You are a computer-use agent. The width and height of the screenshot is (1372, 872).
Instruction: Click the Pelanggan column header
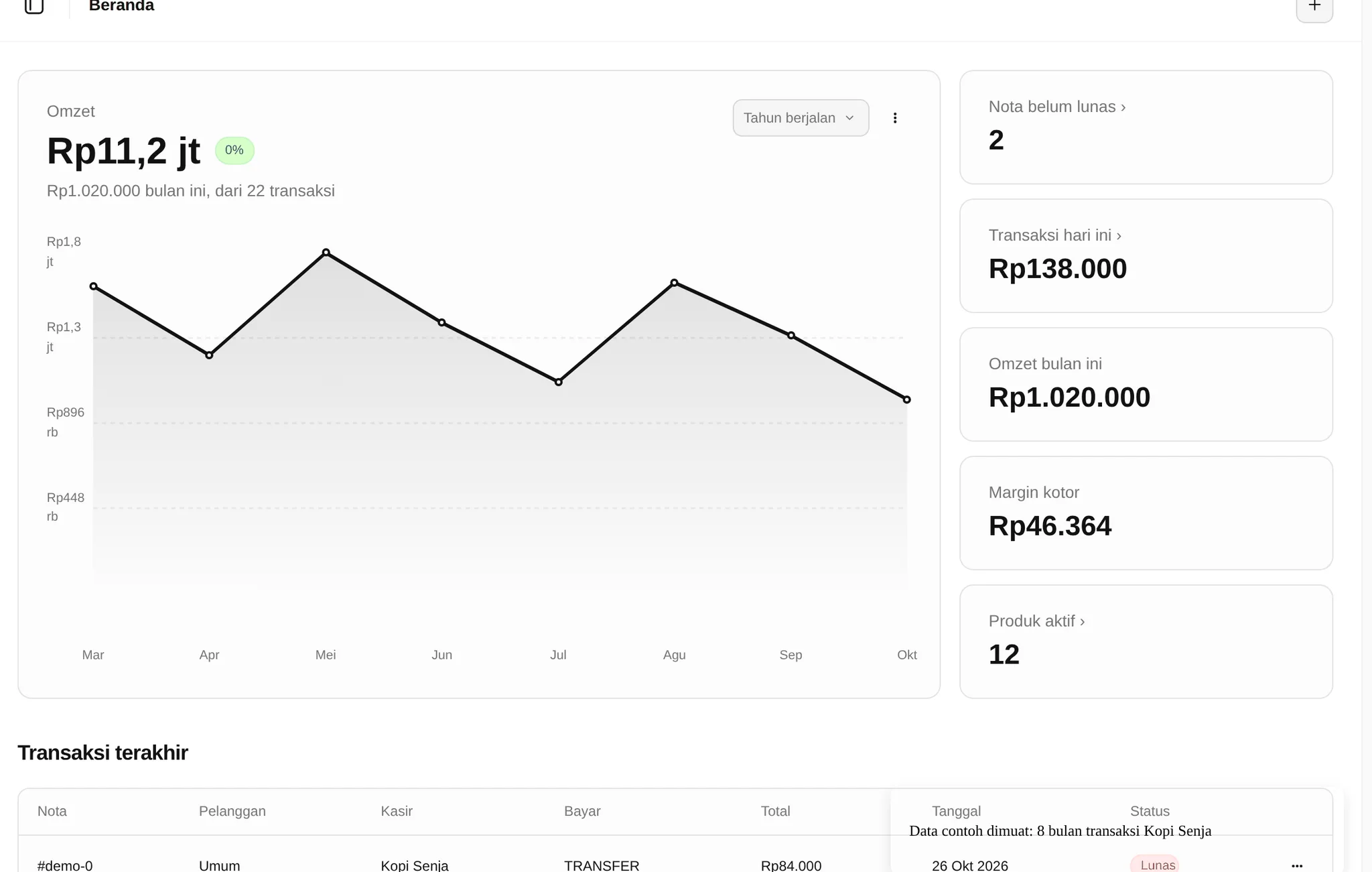point(232,811)
